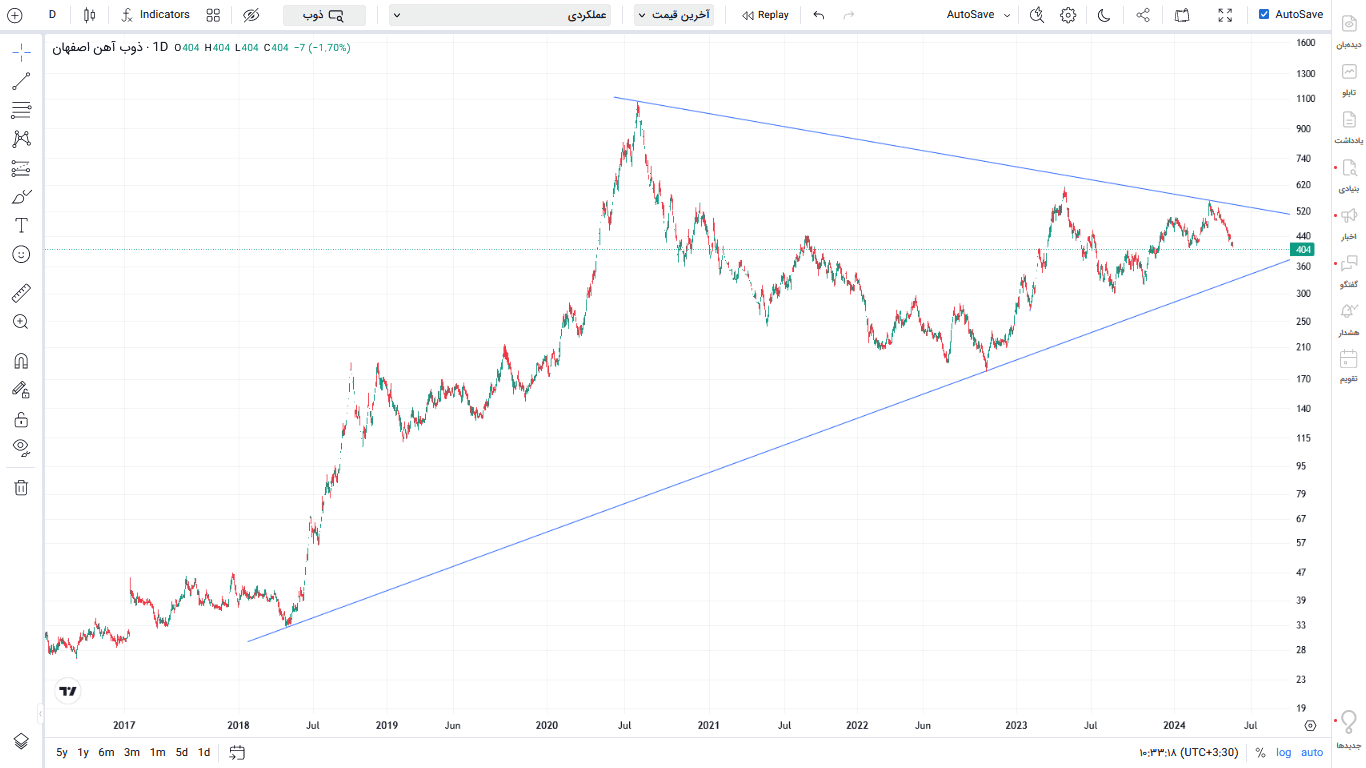The width and height of the screenshot is (1366, 768).
Task: Click the 404 current price label
Action: click(1302, 249)
